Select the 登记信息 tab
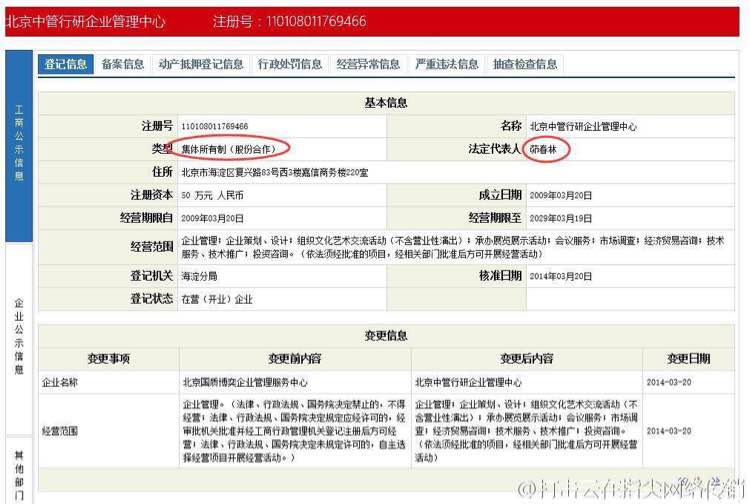 pos(66,64)
